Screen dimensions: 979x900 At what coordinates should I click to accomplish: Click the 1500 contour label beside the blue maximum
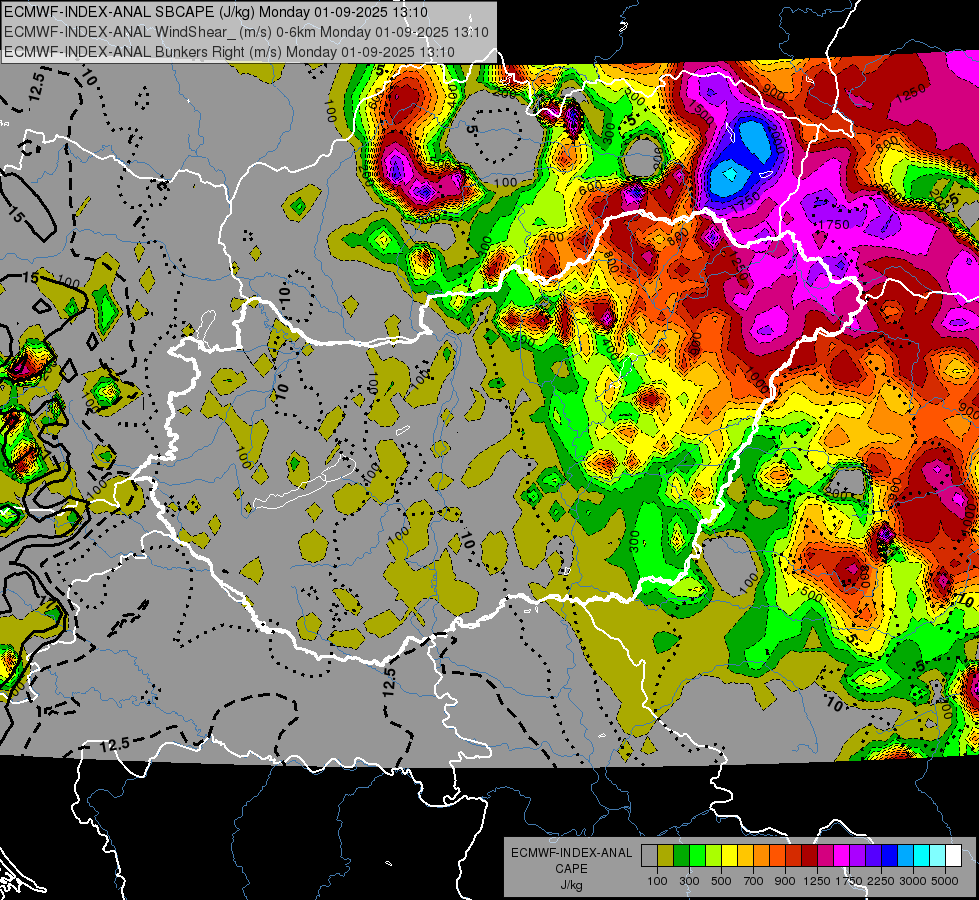point(702,112)
